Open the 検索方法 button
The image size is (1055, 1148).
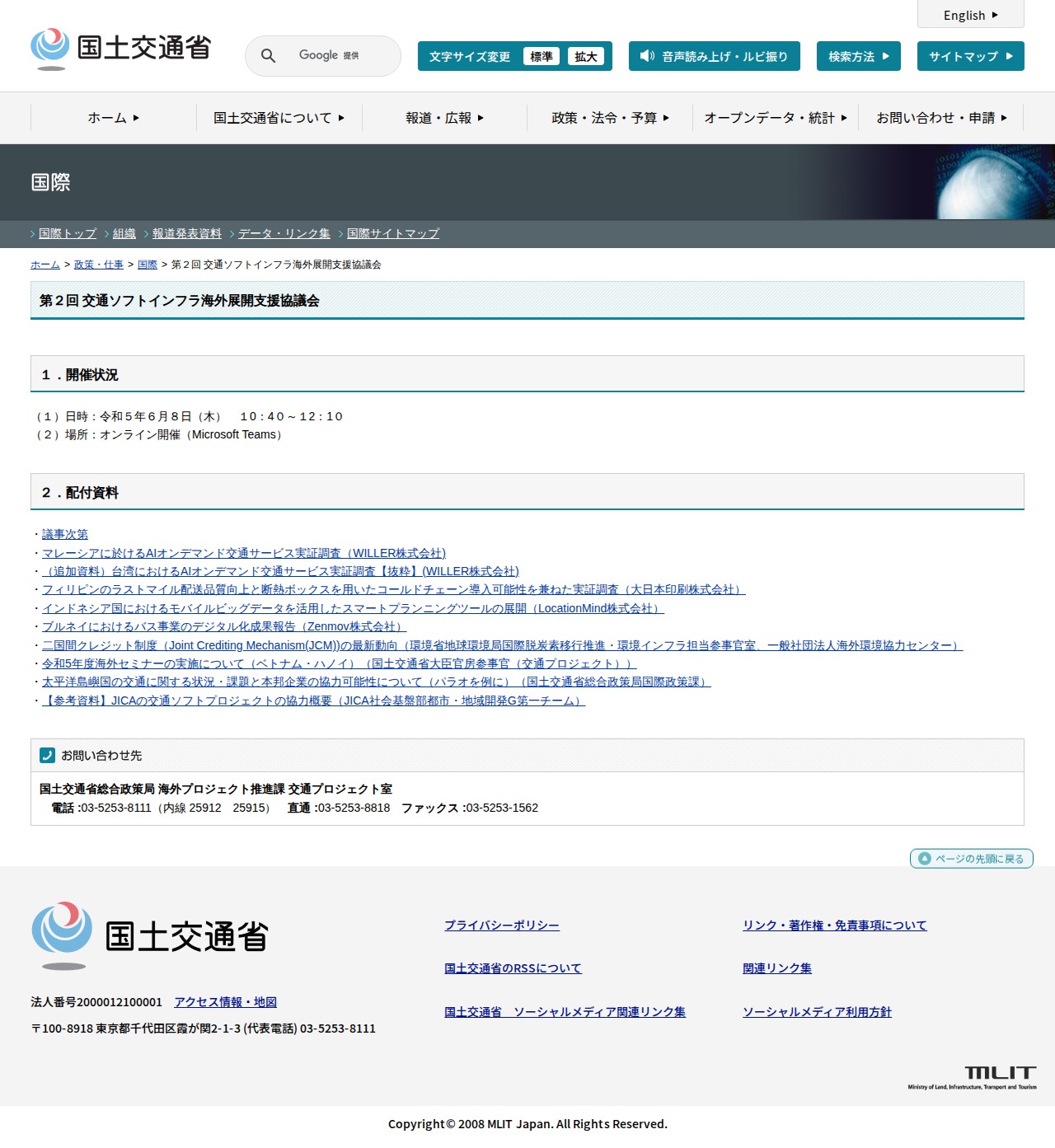859,56
